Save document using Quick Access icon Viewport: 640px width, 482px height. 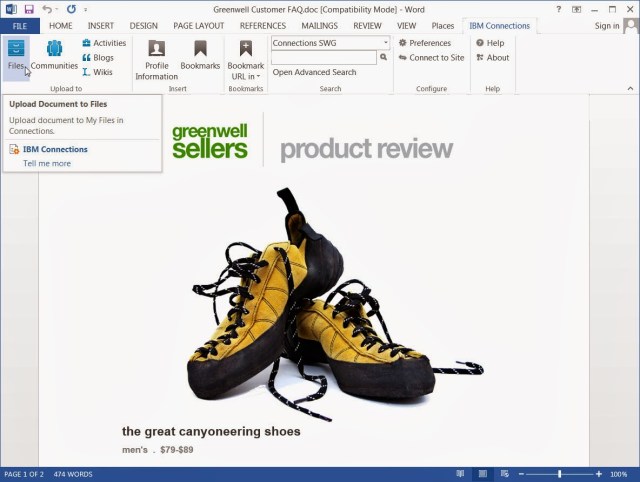(28, 9)
